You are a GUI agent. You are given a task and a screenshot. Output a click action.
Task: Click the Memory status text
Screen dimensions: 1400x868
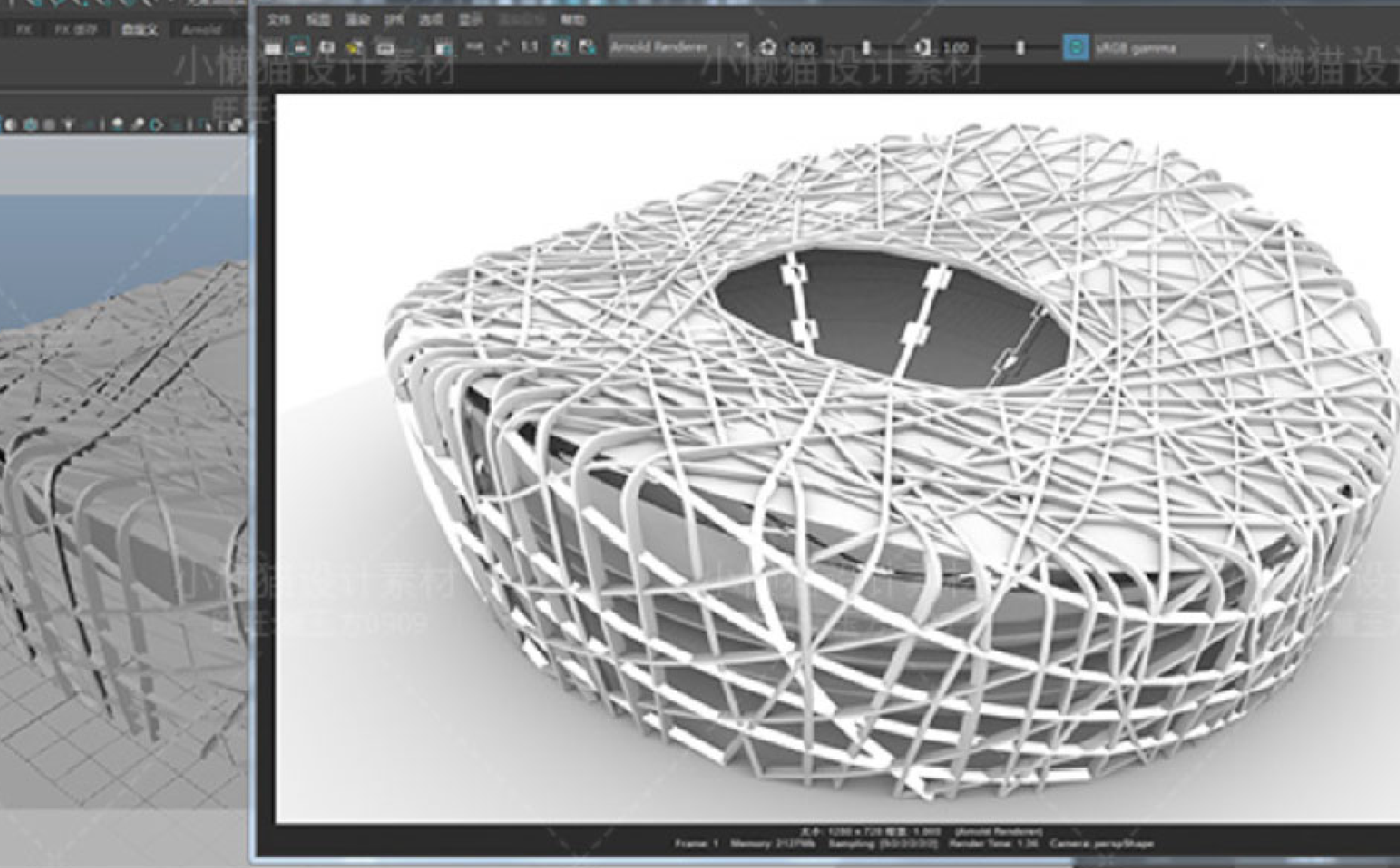772,844
